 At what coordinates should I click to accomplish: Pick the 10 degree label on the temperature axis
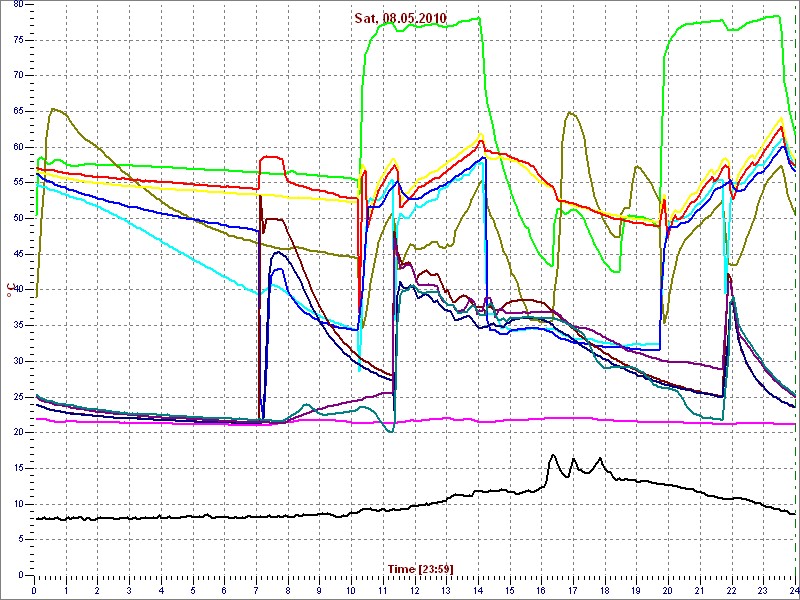click(17, 504)
